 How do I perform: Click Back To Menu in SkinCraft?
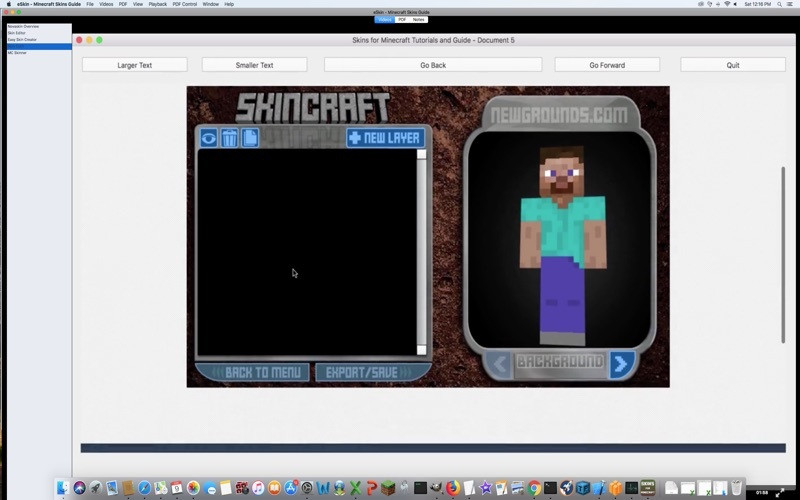pyautogui.click(x=253, y=372)
